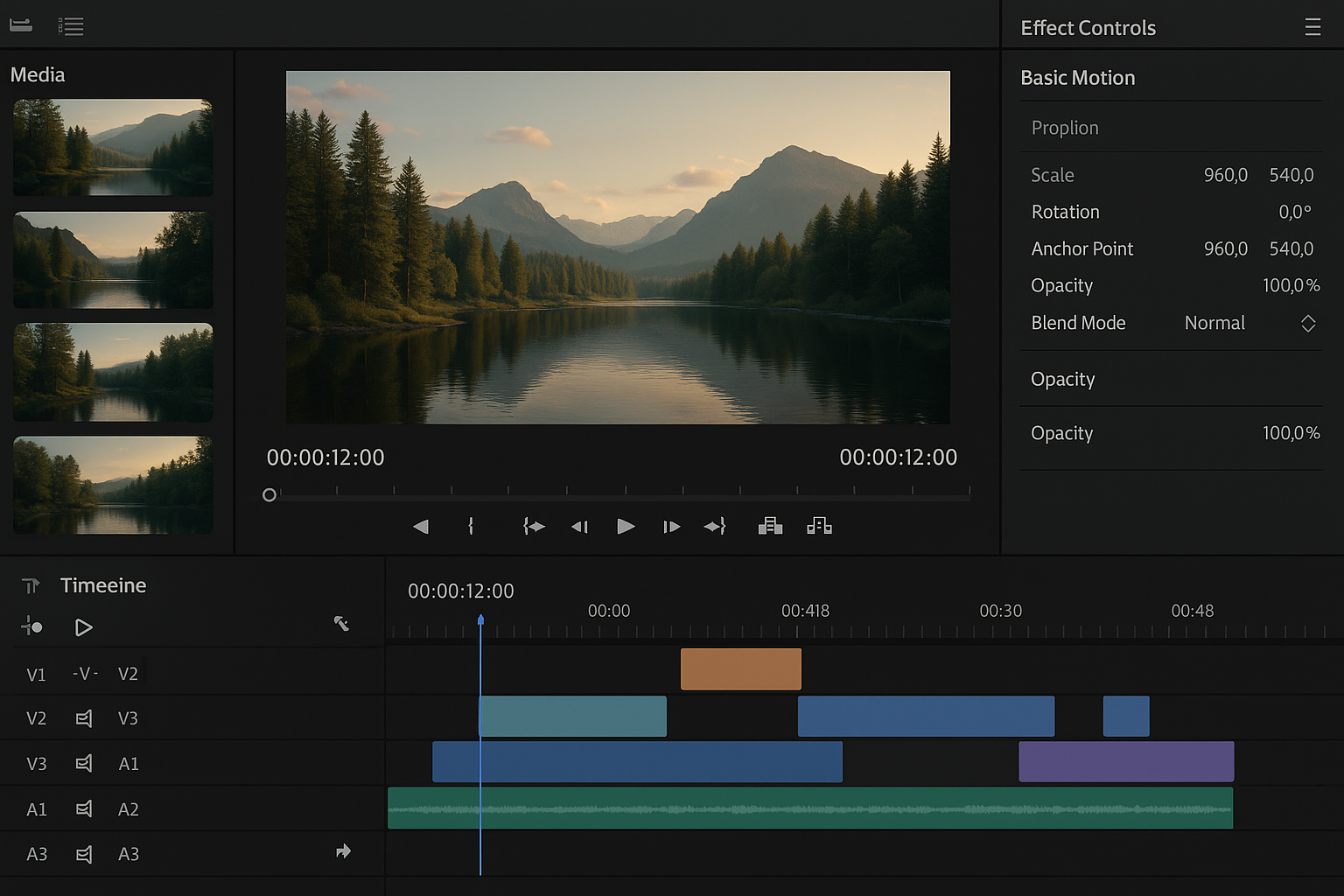Click the snap icon in Timeline header
Screen dimensions: 1344x896
click(x=31, y=626)
